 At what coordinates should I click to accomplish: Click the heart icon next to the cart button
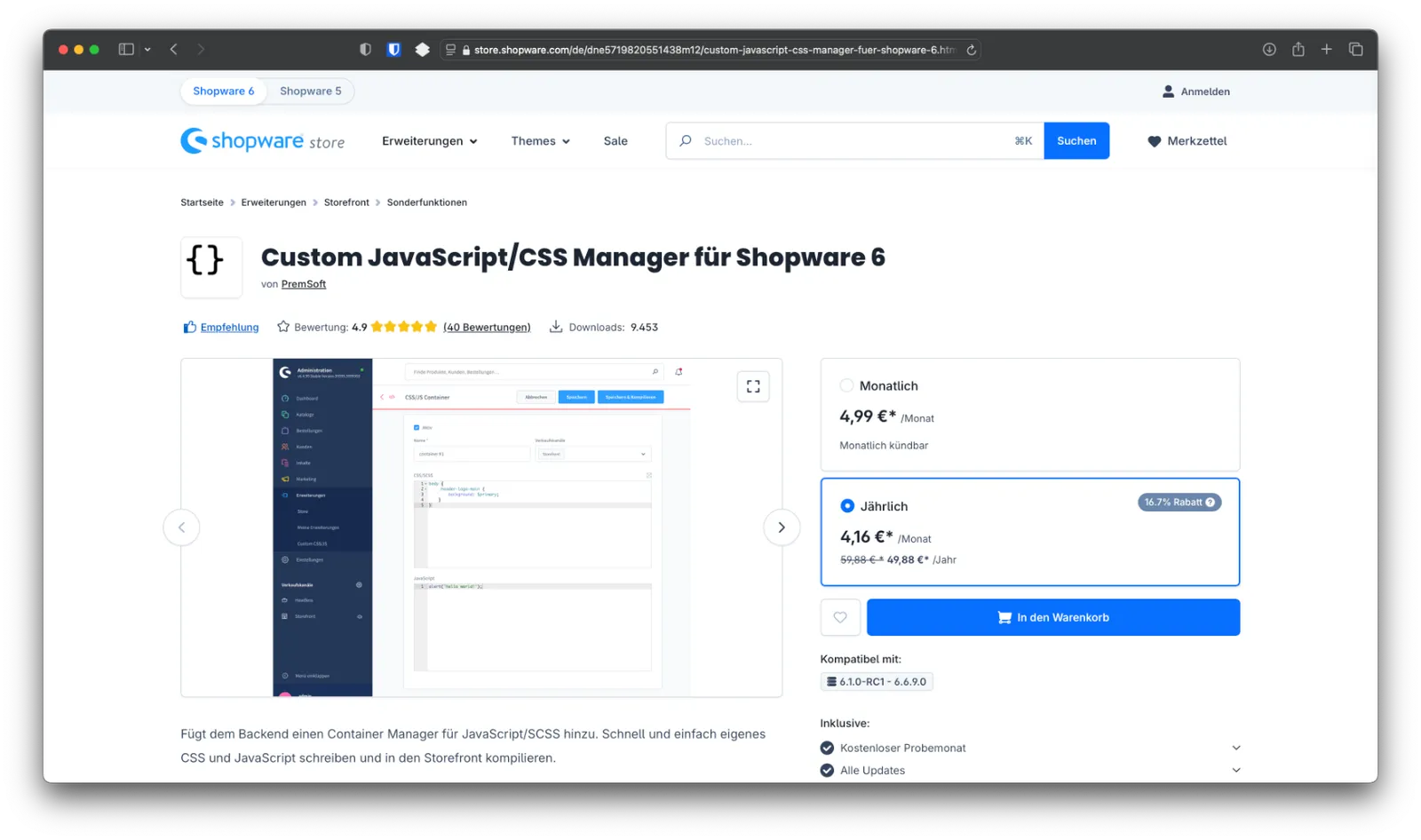(840, 617)
